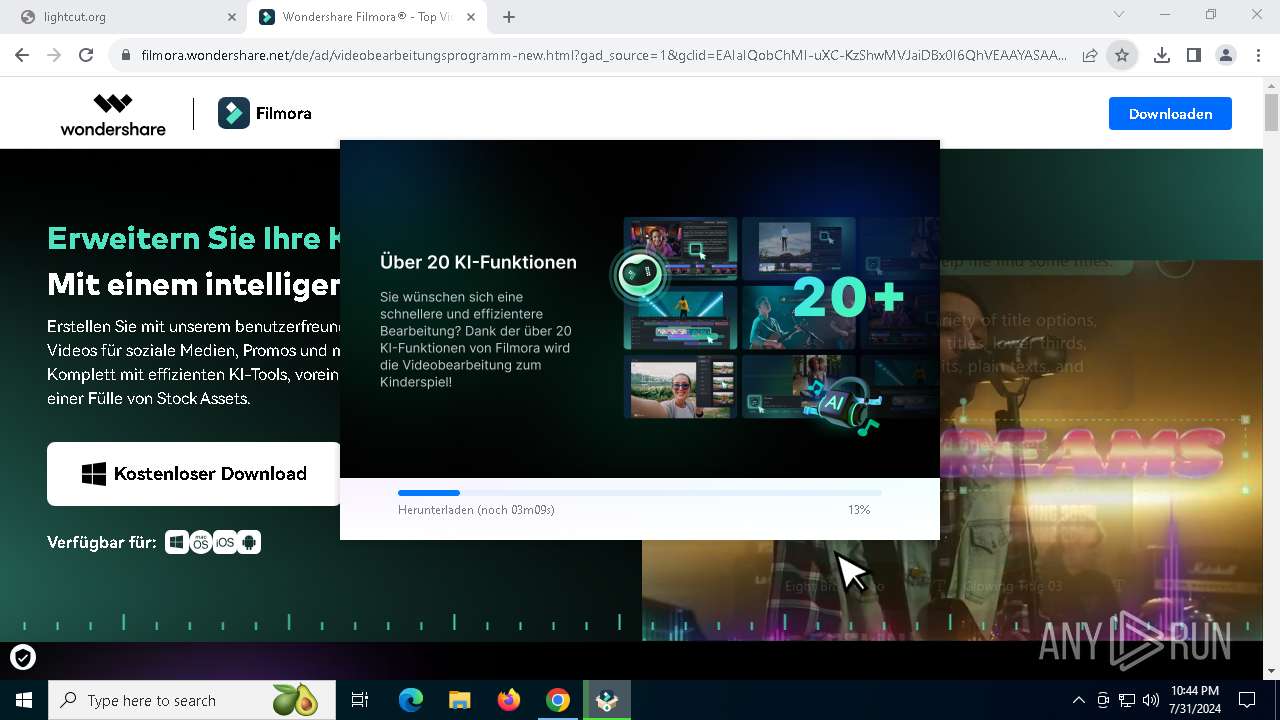Select the iOS platform icon

click(225, 542)
